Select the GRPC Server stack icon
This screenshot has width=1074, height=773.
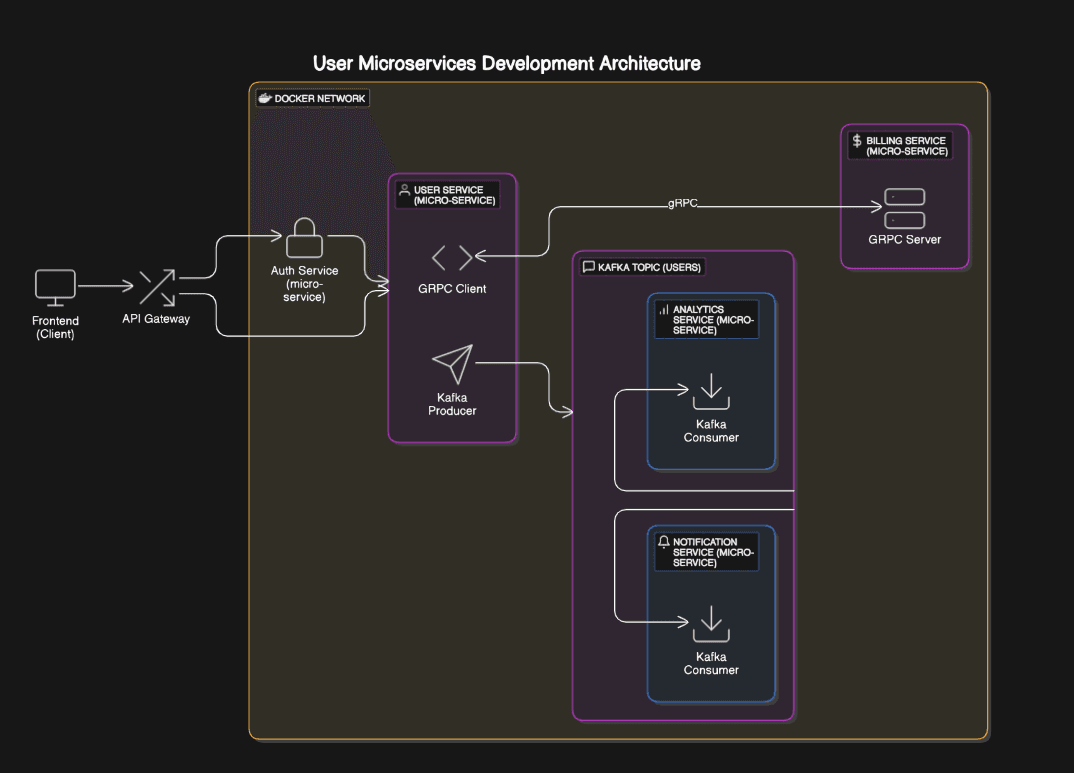click(904, 208)
